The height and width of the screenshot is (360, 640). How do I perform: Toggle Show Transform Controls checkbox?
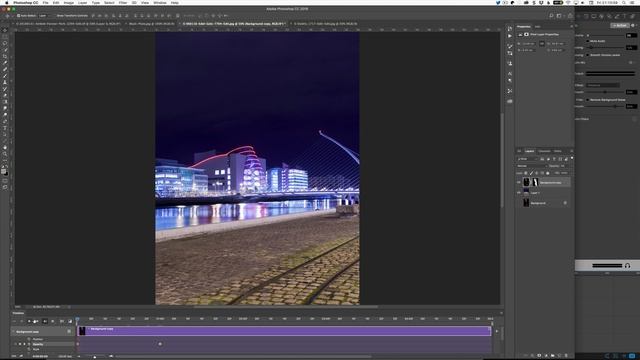54,16
